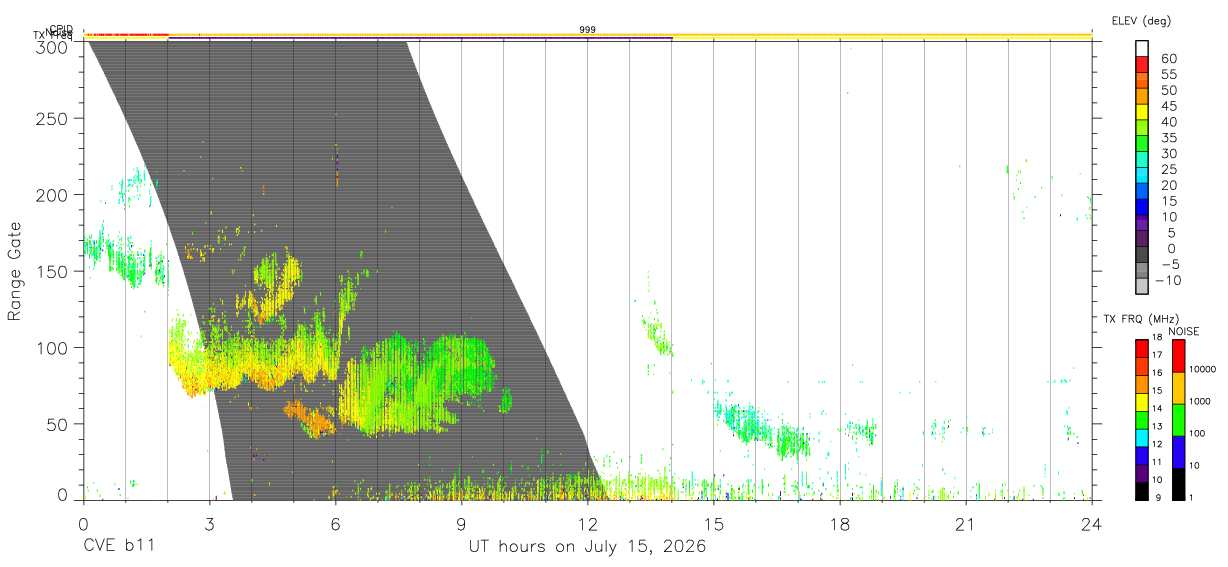The width and height of the screenshot is (1228, 567).
Task: Click the "10000" label on NOISE scale
Action: tap(1203, 369)
